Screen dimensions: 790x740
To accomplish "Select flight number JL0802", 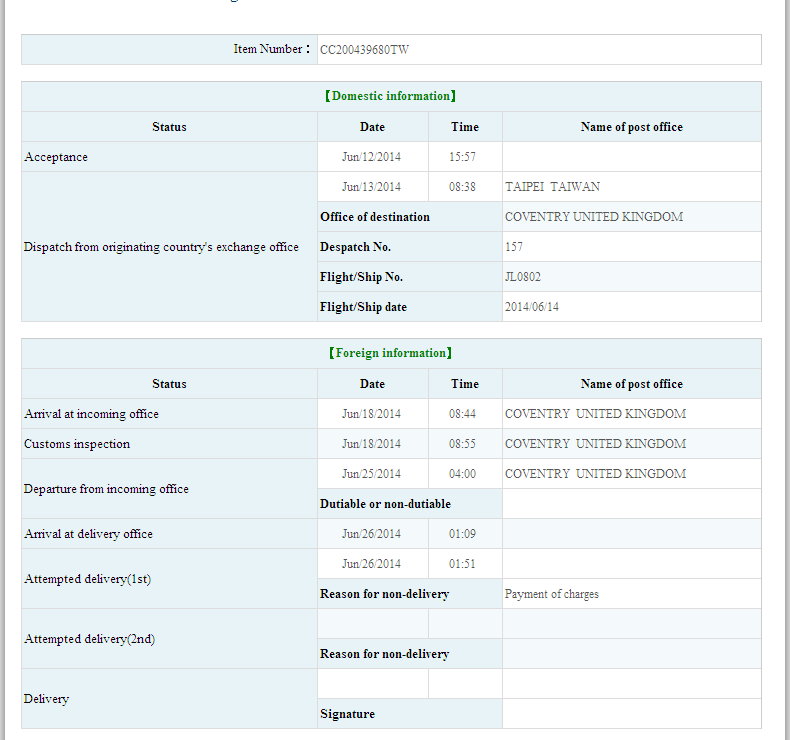I will 523,277.
